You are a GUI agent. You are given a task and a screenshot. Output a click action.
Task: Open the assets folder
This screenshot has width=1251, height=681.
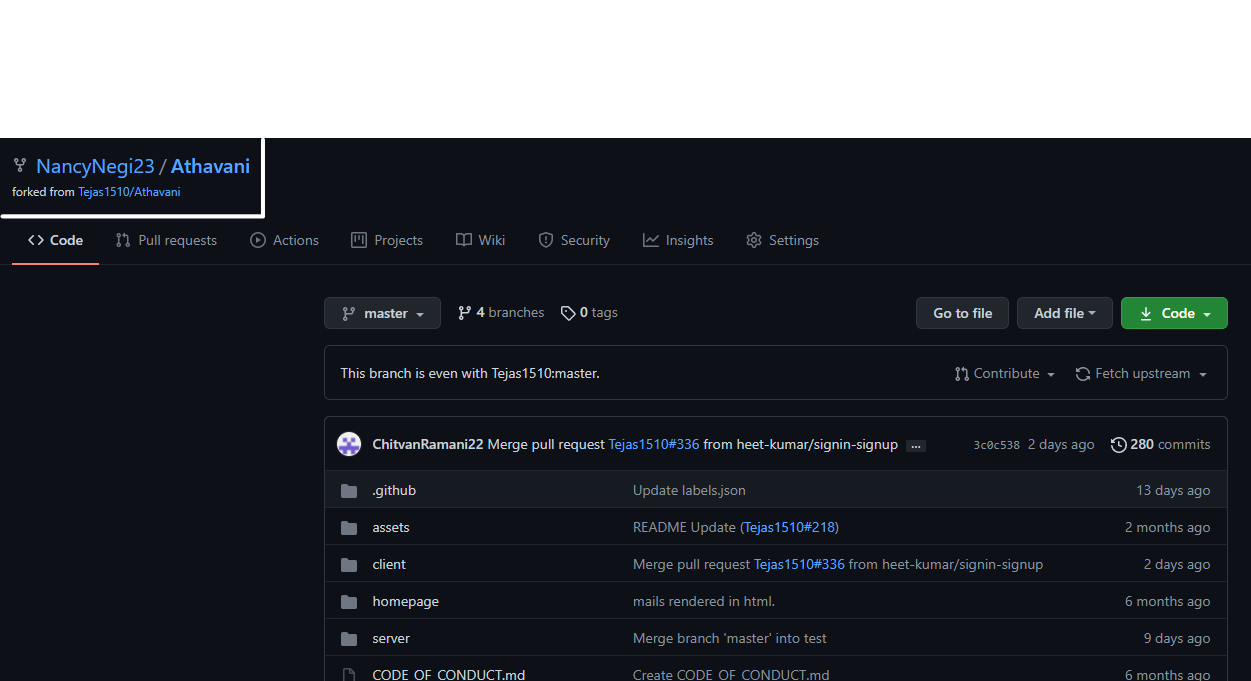pyautogui.click(x=391, y=527)
